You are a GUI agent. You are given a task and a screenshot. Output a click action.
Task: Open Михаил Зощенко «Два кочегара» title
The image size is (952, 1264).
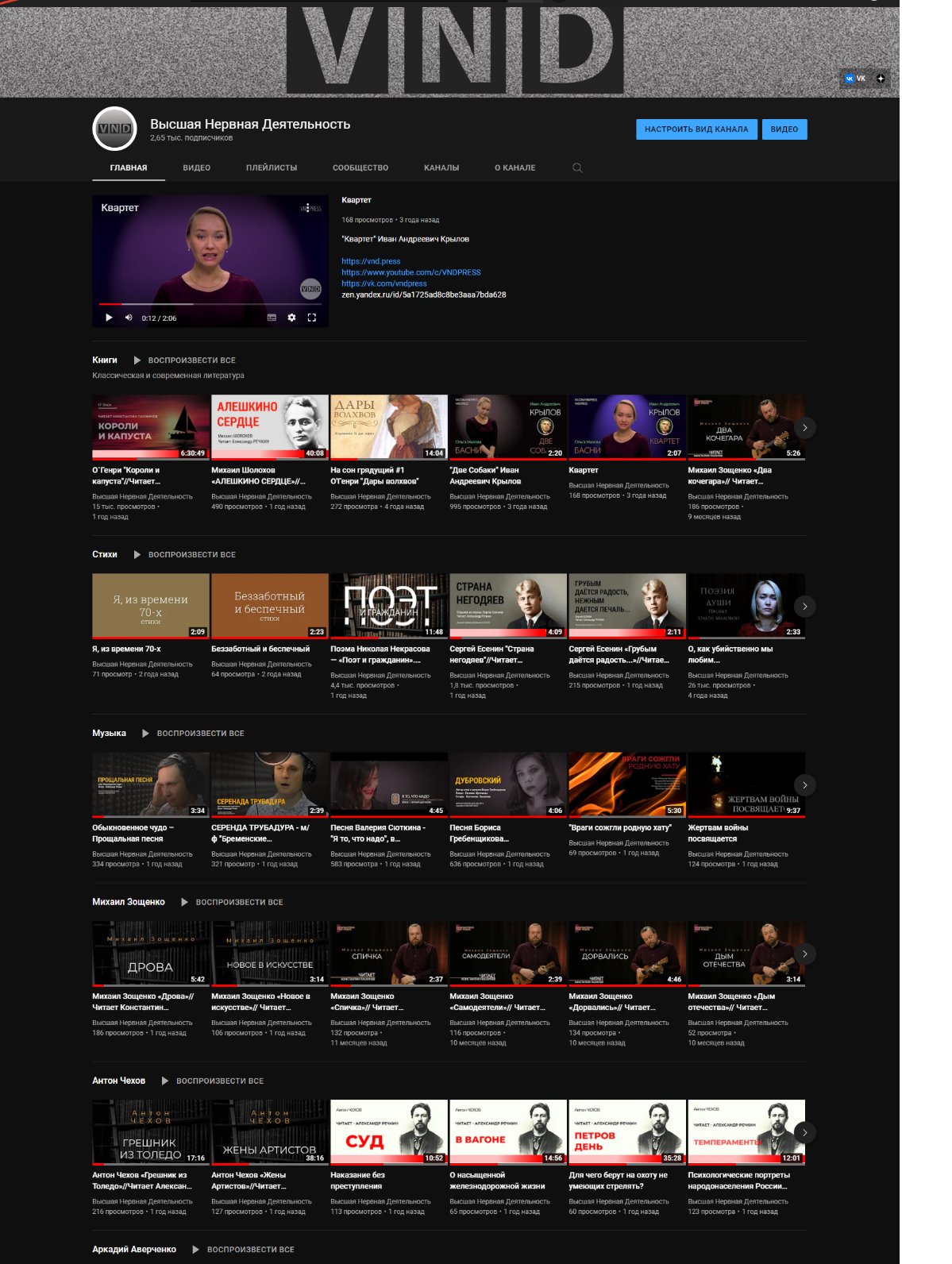pos(730,476)
